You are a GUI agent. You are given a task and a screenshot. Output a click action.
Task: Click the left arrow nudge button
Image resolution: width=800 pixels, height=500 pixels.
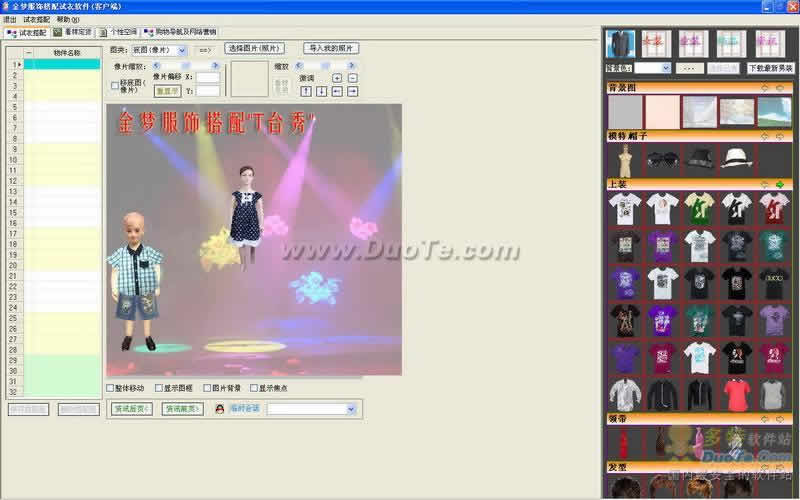[337, 91]
